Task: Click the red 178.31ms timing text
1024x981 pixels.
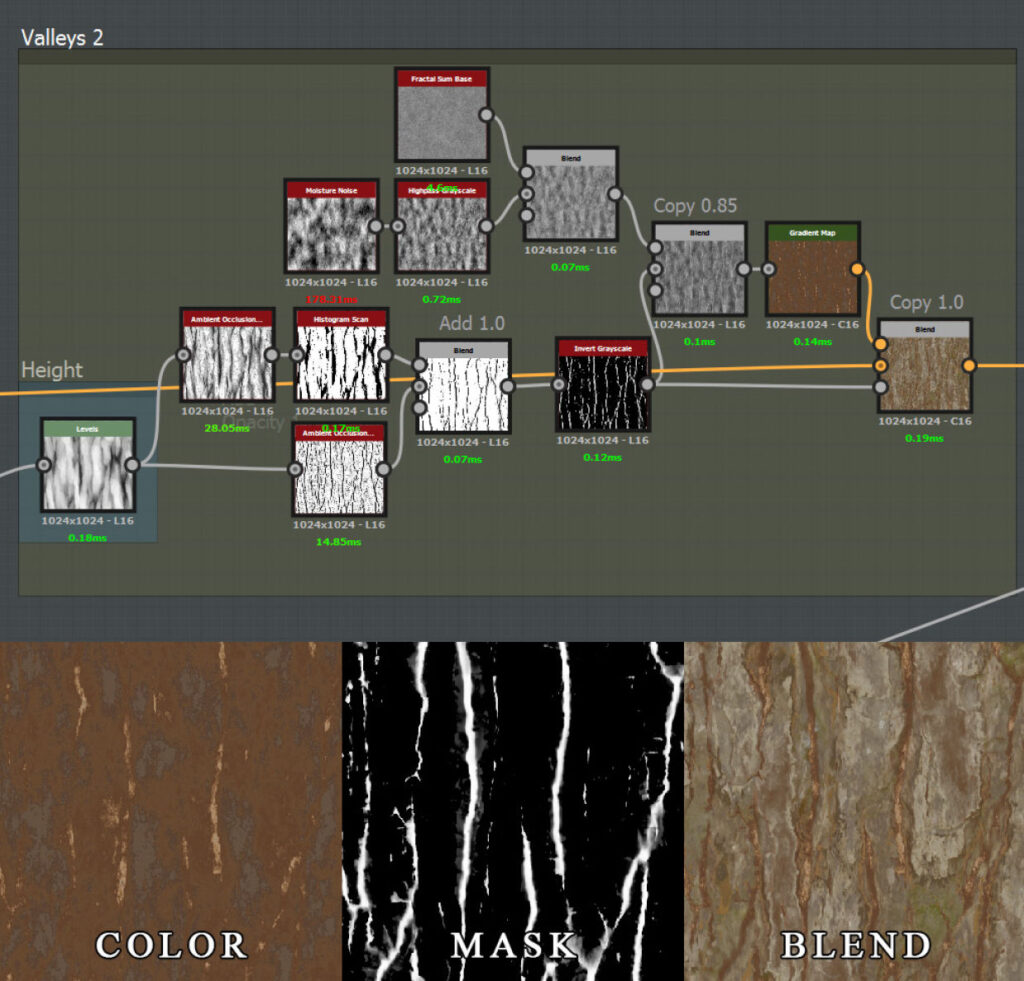Action: (x=331, y=300)
